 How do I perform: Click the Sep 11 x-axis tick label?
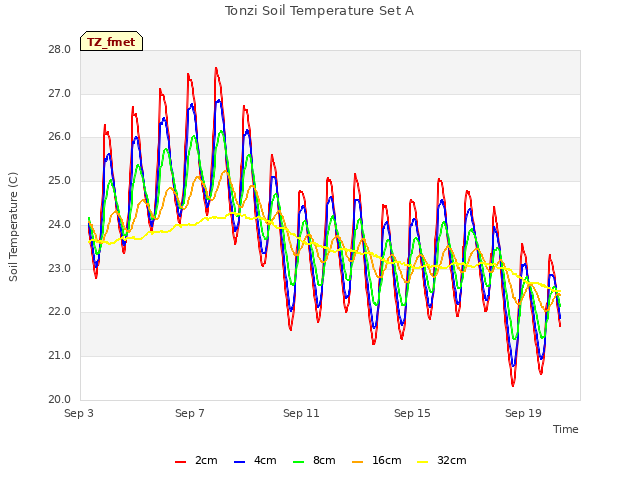pyautogui.click(x=301, y=413)
